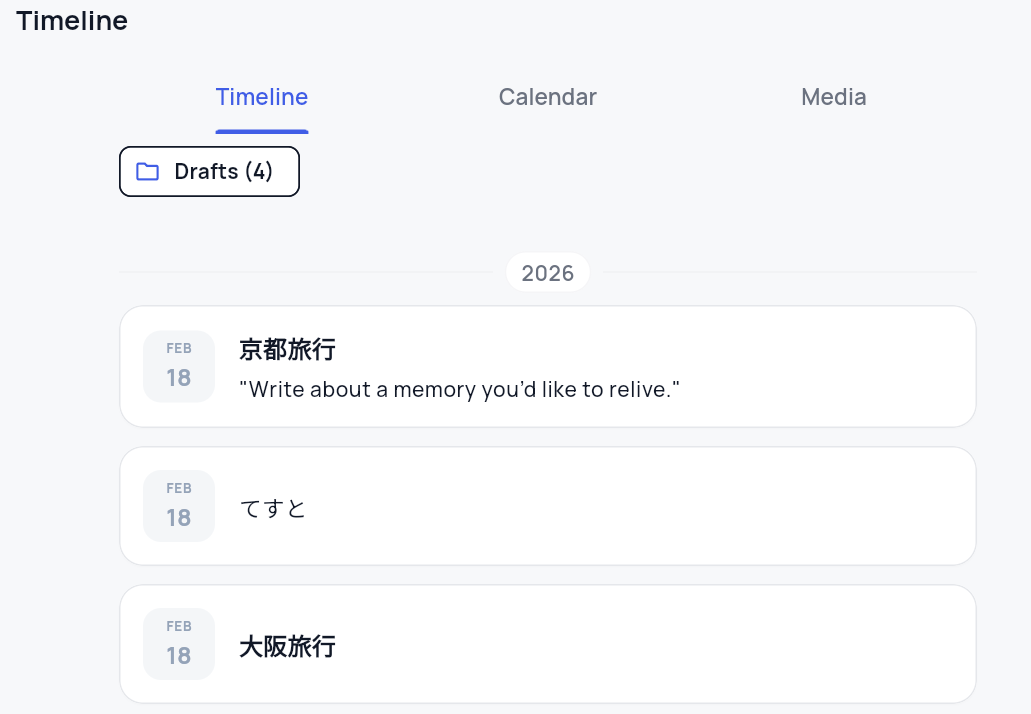1031x714 pixels.
Task: Click the day number 18 on 京都旅行 badge
Action: point(179,378)
